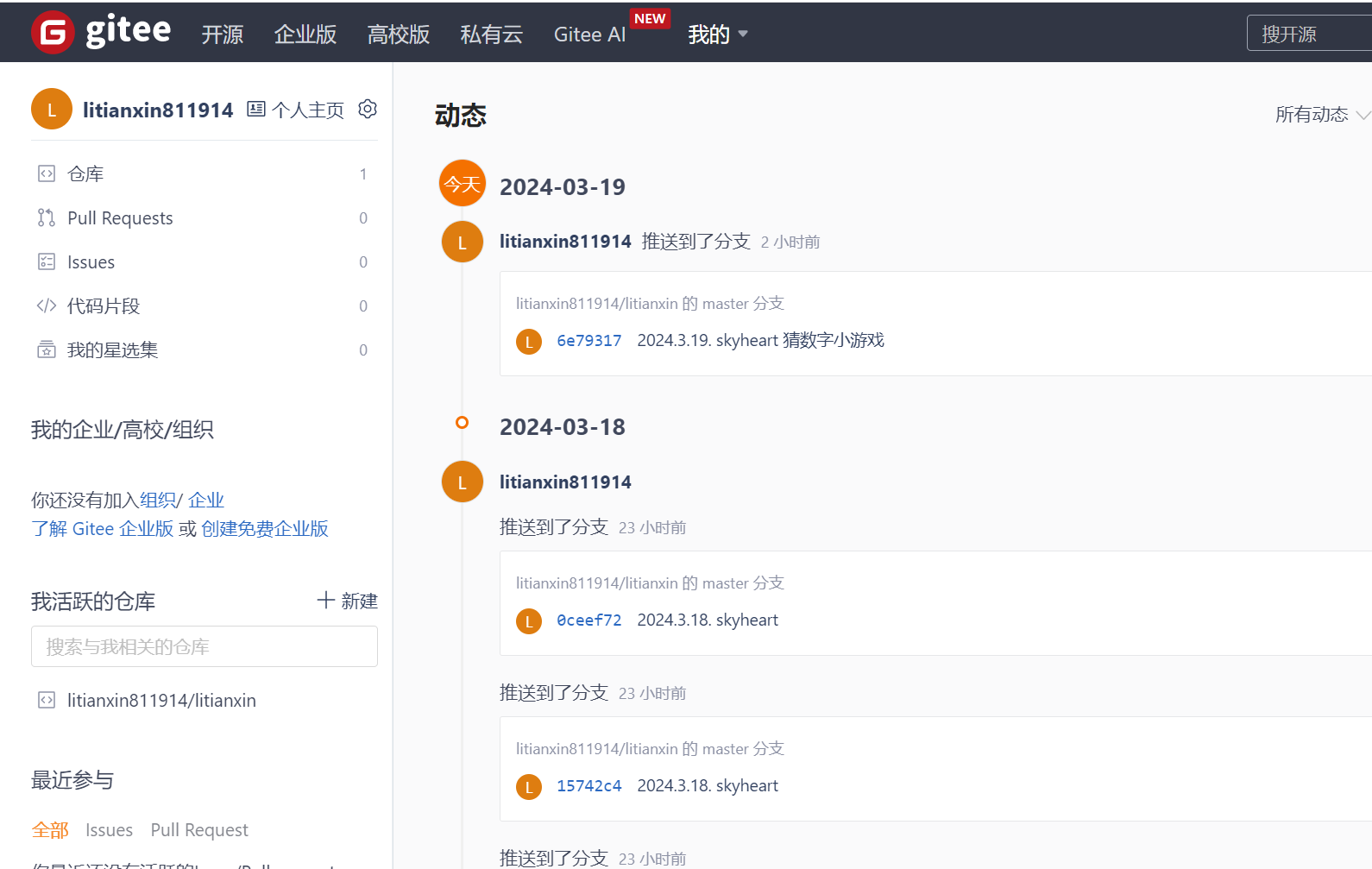Click the Pull Requests branch icon

[47, 217]
